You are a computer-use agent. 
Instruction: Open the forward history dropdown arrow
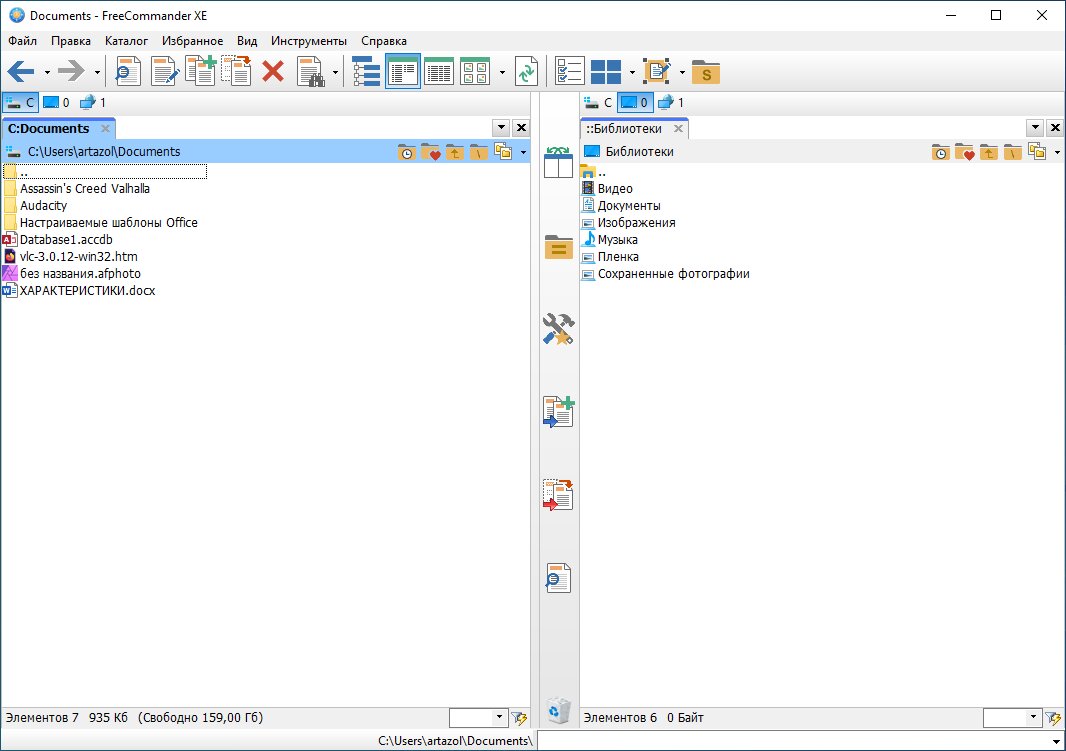(97, 72)
